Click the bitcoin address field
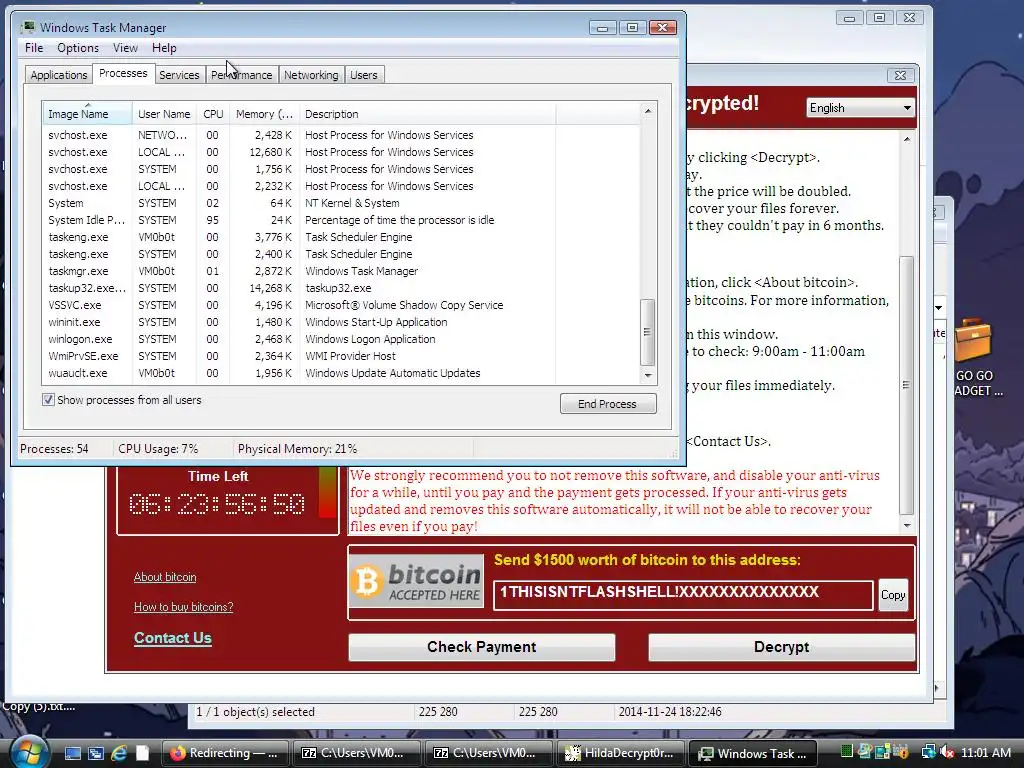The image size is (1024, 768). click(683, 595)
